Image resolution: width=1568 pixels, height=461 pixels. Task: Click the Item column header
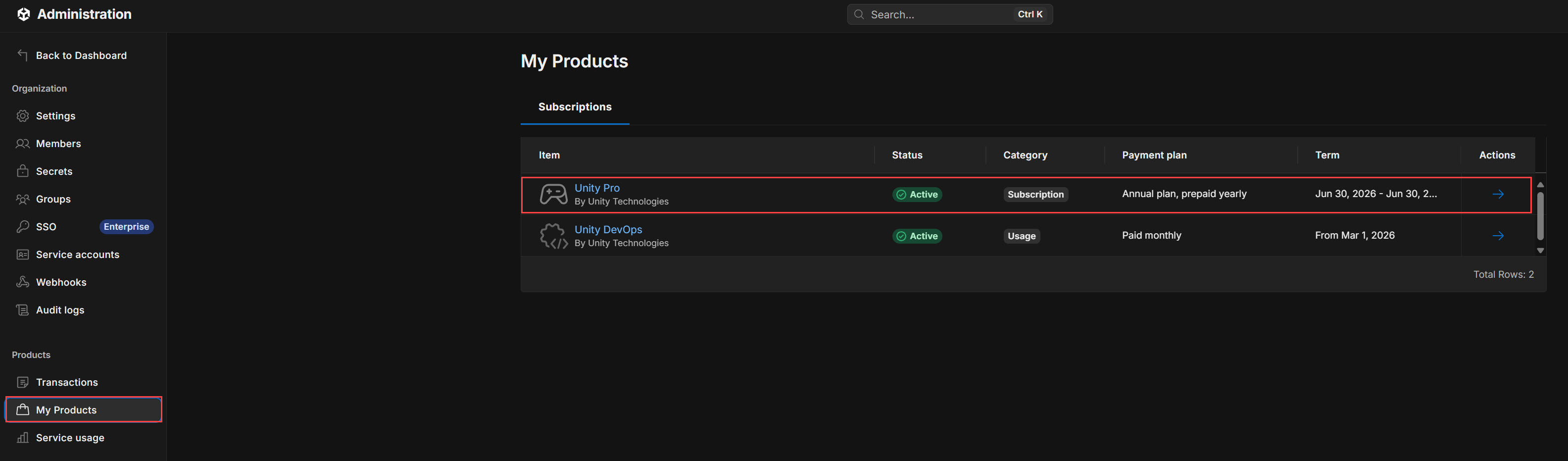[x=549, y=155]
